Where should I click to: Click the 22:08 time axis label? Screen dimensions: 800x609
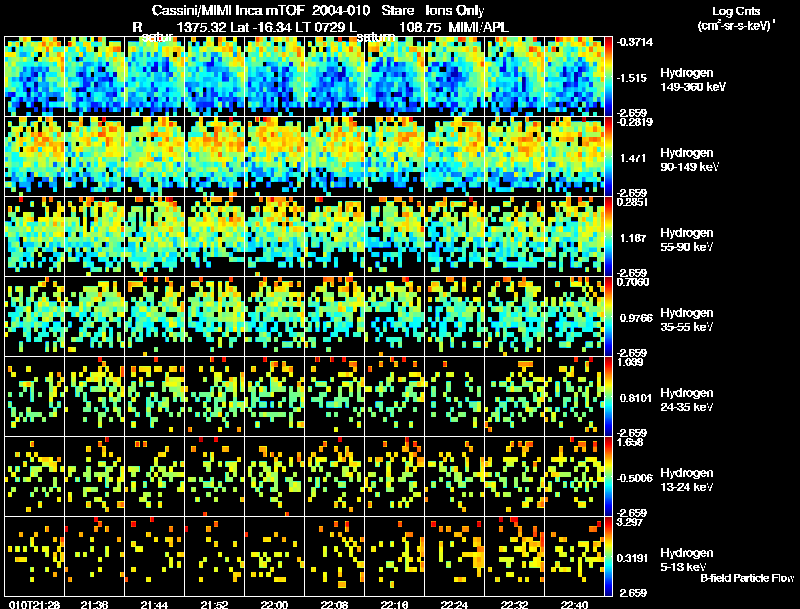pyautogui.click(x=334, y=605)
